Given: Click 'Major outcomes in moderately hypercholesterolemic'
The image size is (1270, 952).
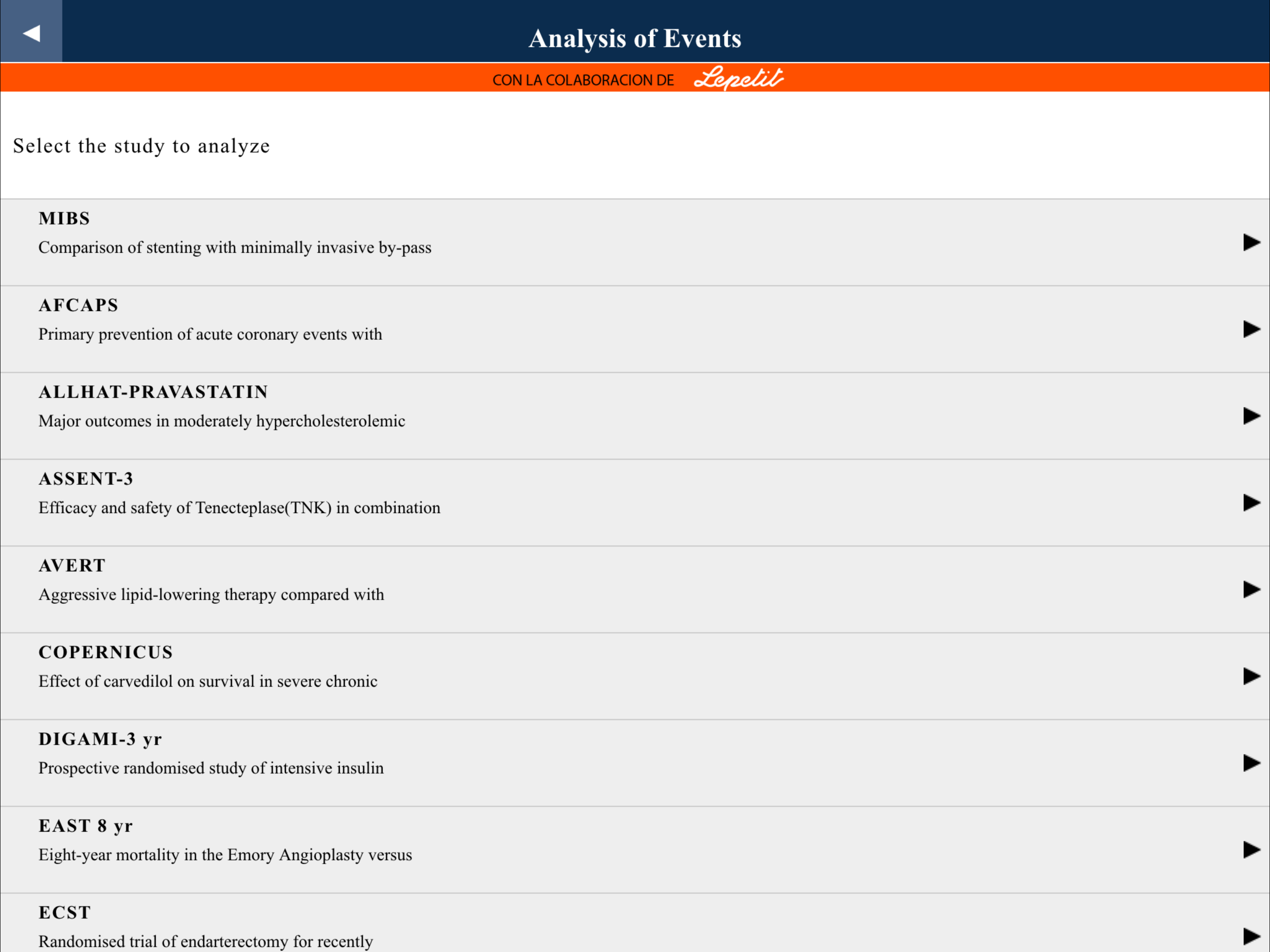Looking at the screenshot, I should click(x=222, y=421).
